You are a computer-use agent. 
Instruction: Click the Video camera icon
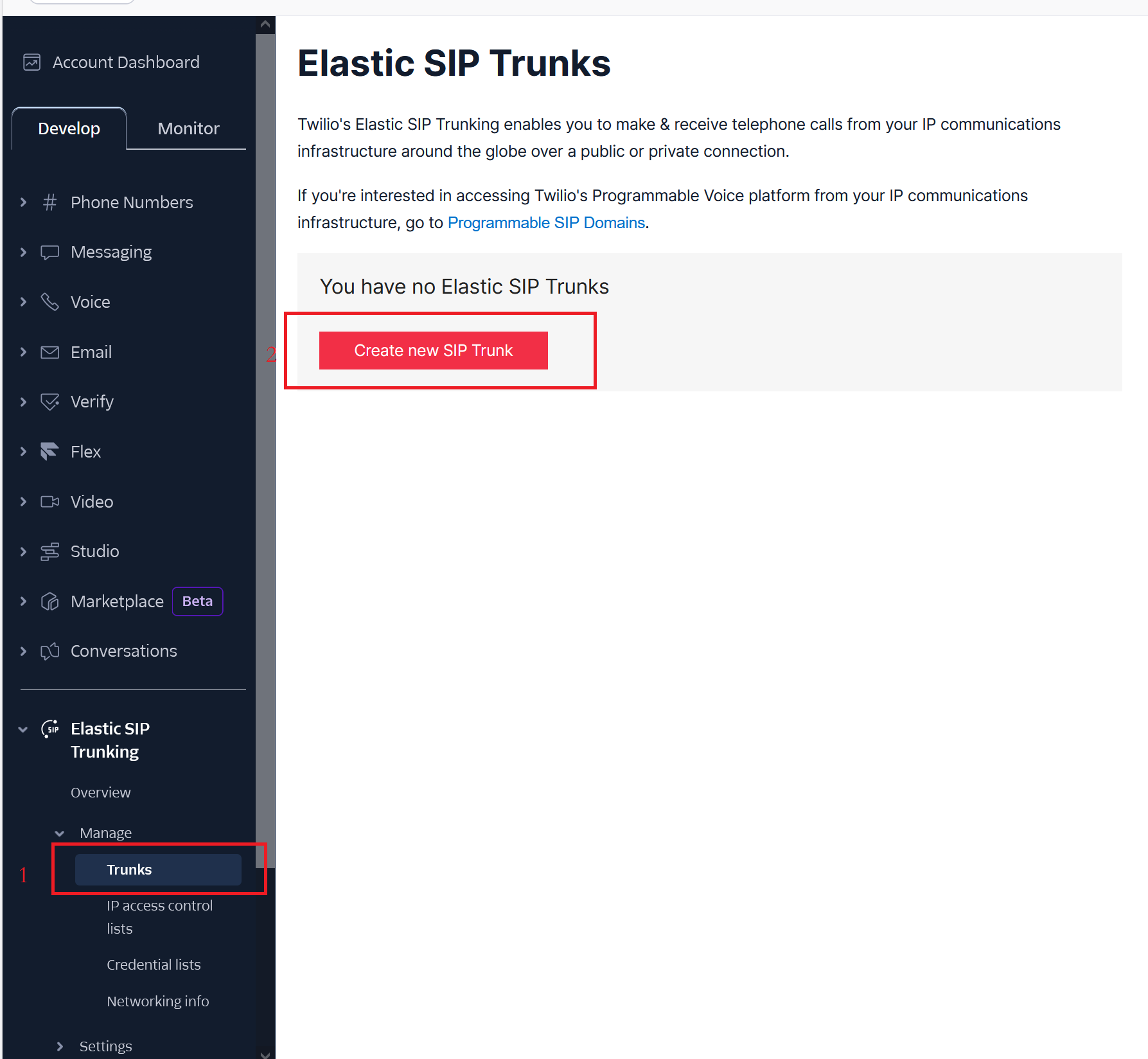pyautogui.click(x=49, y=502)
